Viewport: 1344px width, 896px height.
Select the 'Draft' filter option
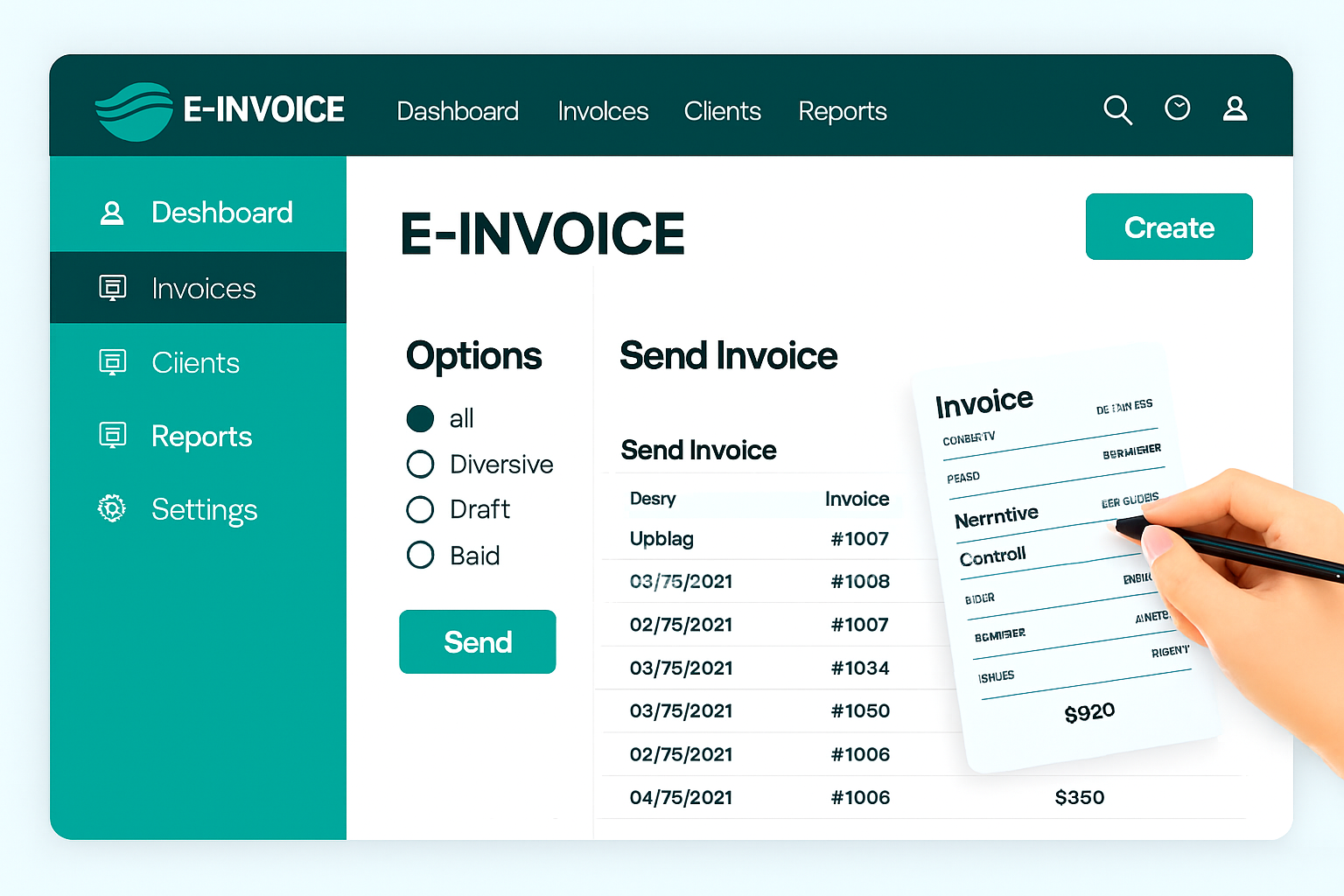tap(420, 509)
